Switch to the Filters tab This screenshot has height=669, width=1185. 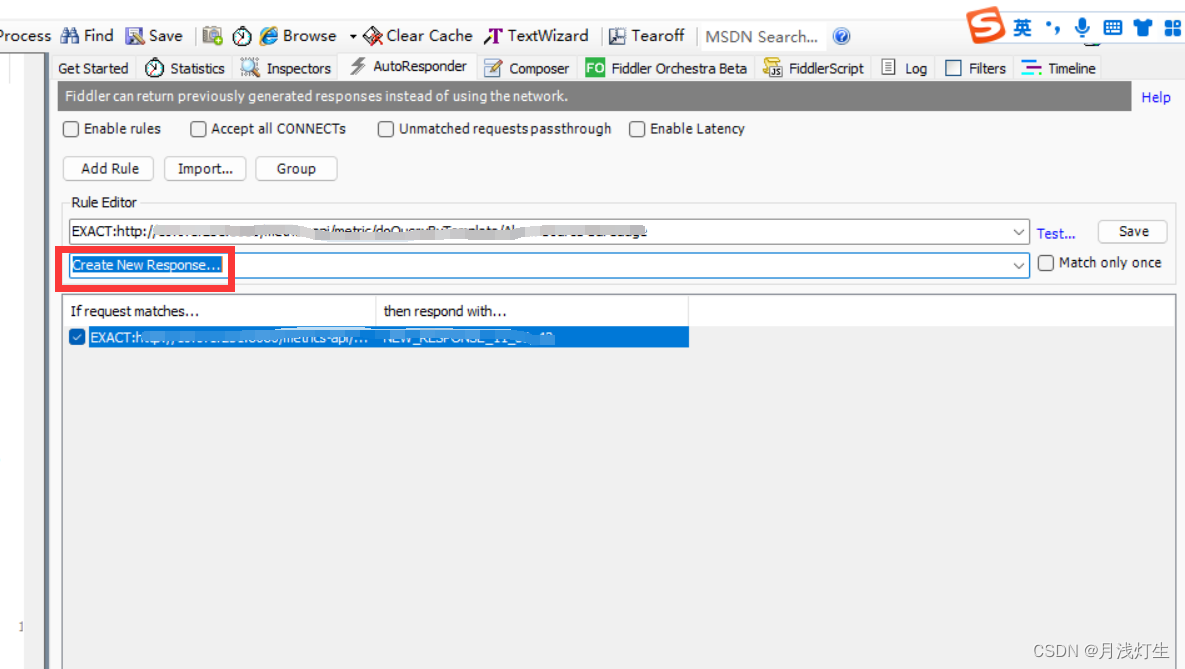[976, 68]
